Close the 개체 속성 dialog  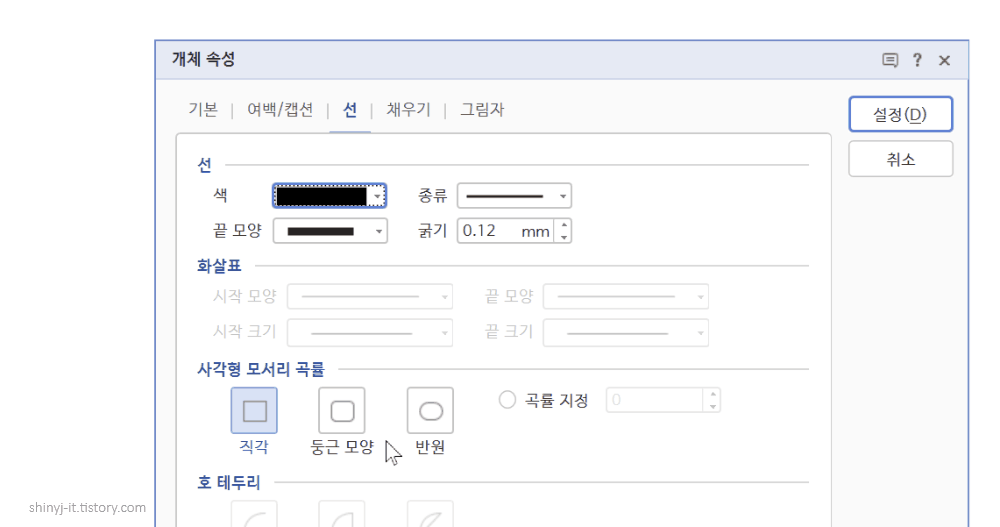[x=945, y=60]
